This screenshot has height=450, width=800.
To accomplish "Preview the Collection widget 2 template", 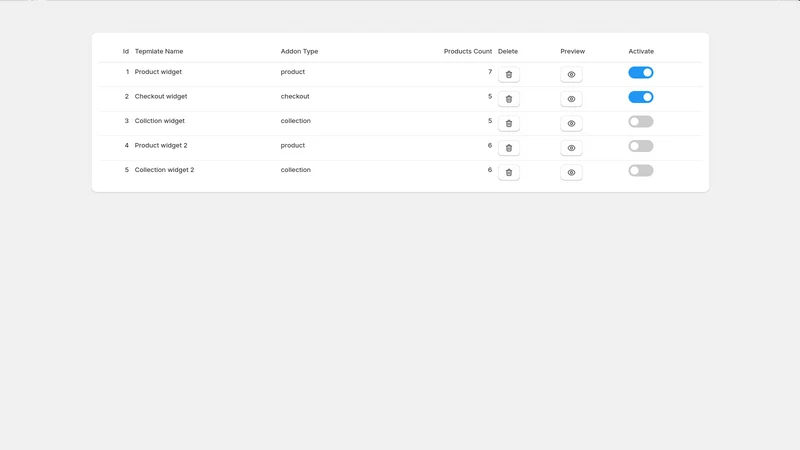I will coord(571,172).
